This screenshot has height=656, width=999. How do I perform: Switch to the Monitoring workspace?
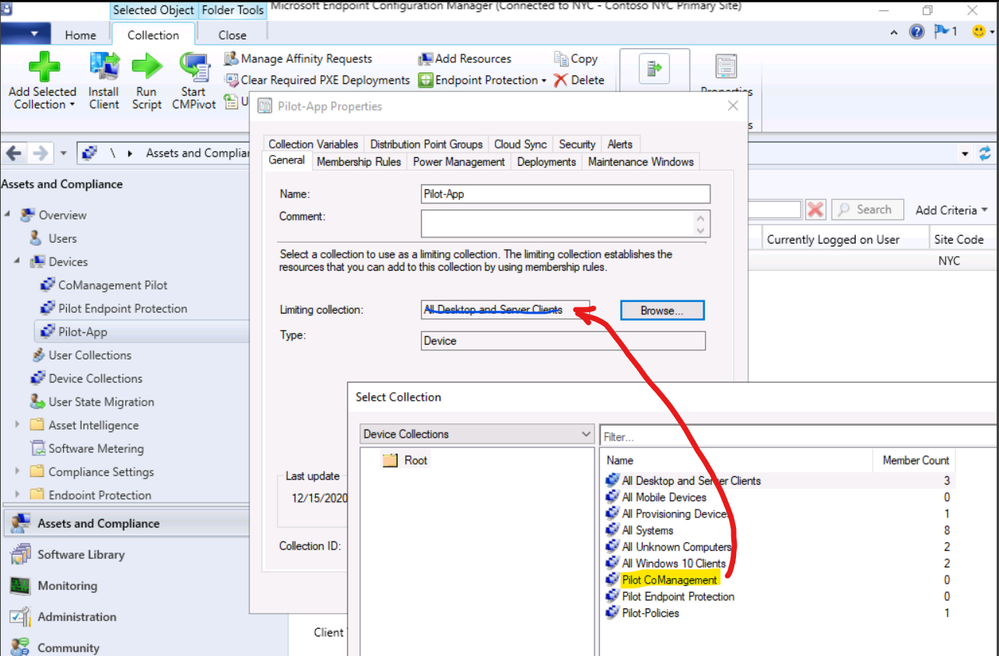67,586
